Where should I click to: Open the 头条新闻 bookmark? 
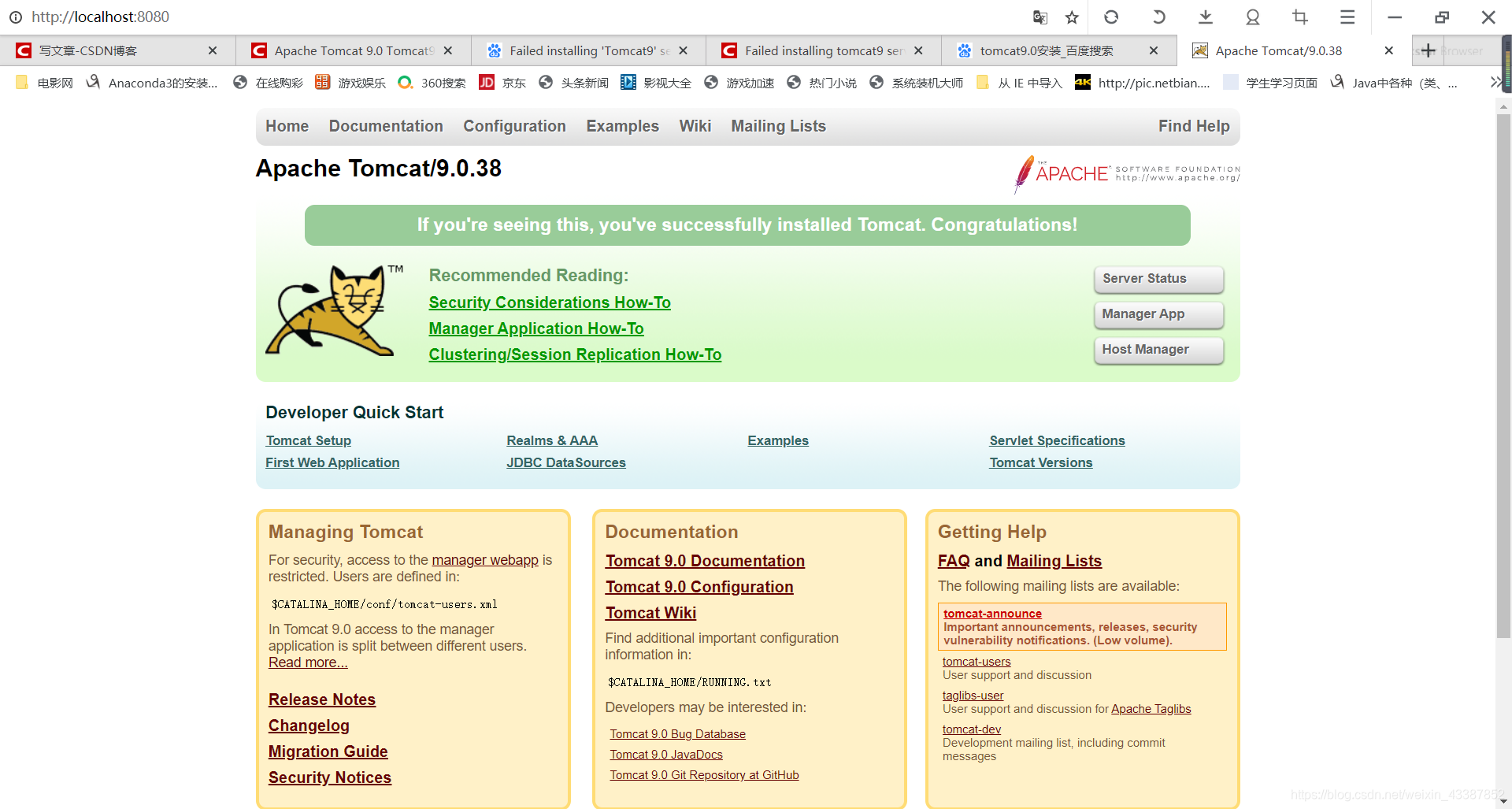(x=574, y=83)
